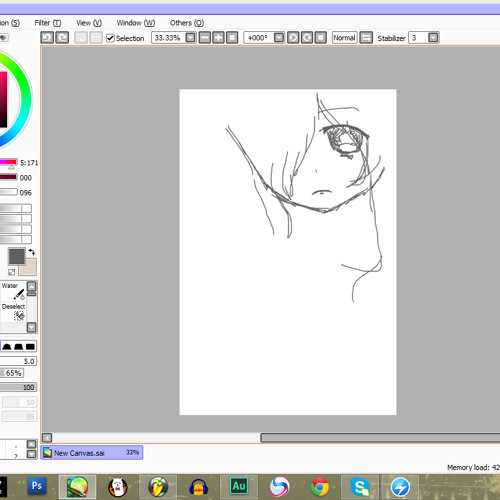Viewport: 500px width, 500px height.
Task: Open the Others menu
Action: click(x=187, y=23)
